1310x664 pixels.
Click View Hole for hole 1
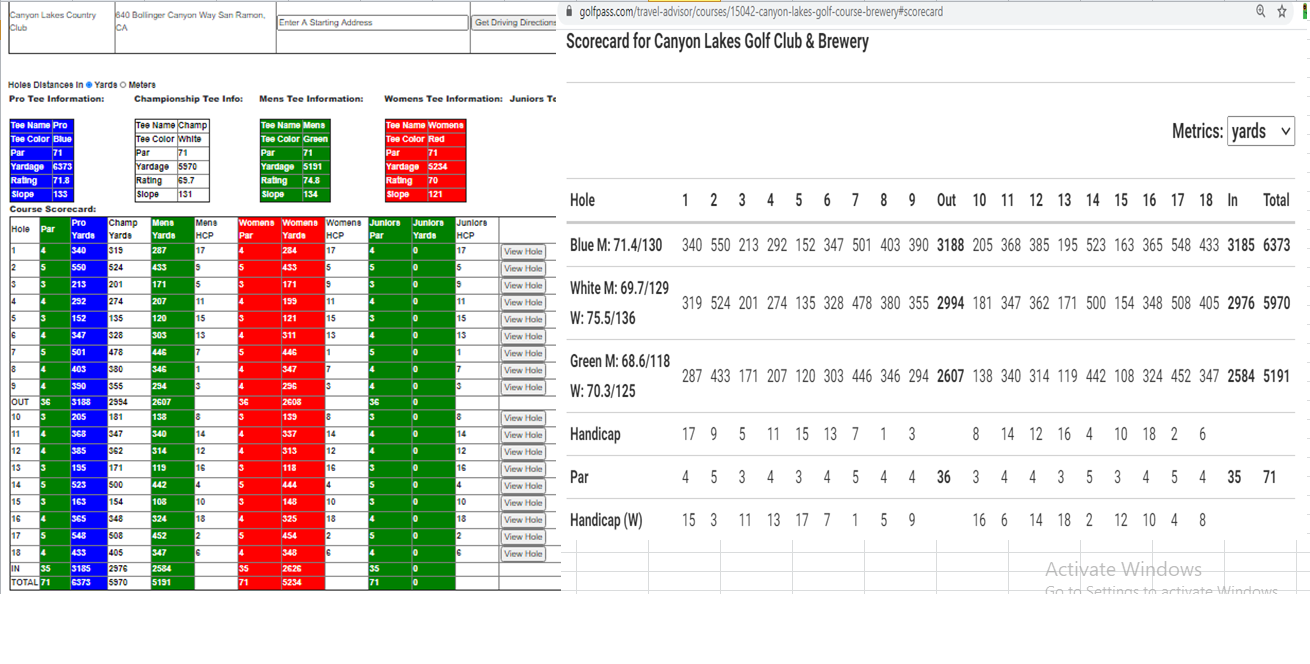pos(523,252)
